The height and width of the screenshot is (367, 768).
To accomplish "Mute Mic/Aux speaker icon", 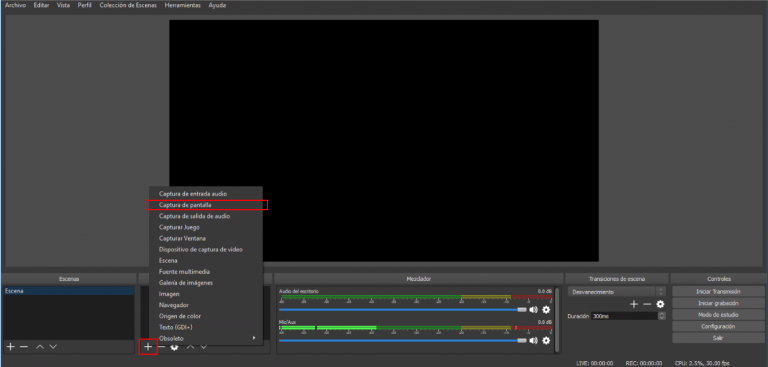I will point(533,340).
